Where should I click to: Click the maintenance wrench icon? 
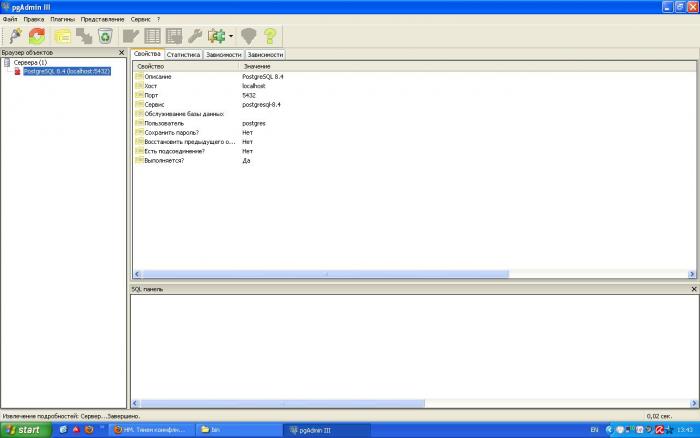point(195,36)
